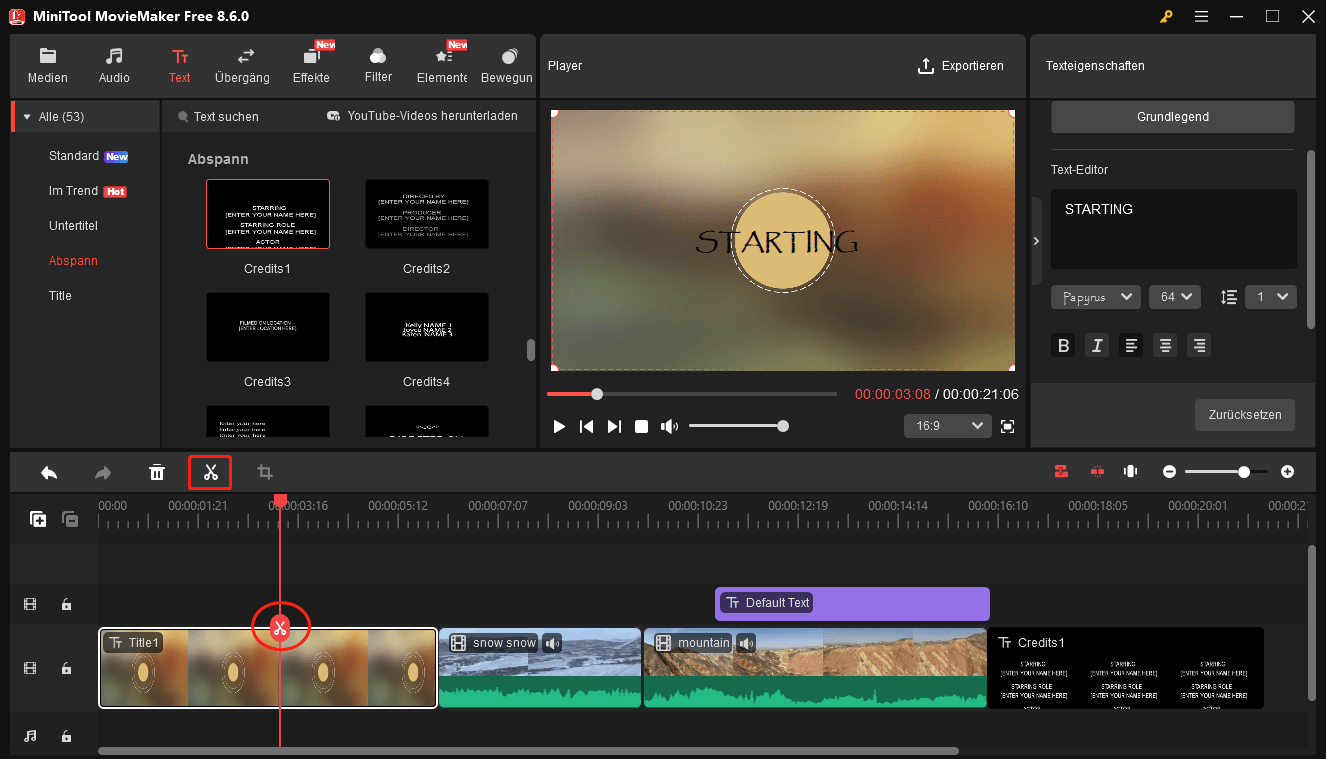This screenshot has width=1326, height=759.
Task: Select the Credits4 template thumbnail
Action: 427,327
